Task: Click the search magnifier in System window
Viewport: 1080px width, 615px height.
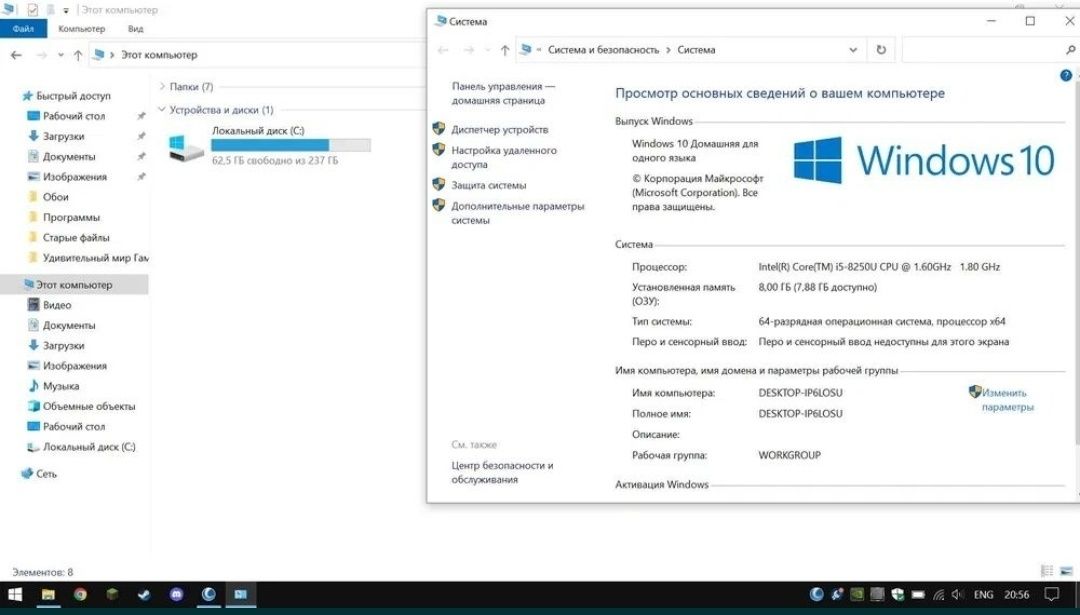Action: tap(1070, 50)
